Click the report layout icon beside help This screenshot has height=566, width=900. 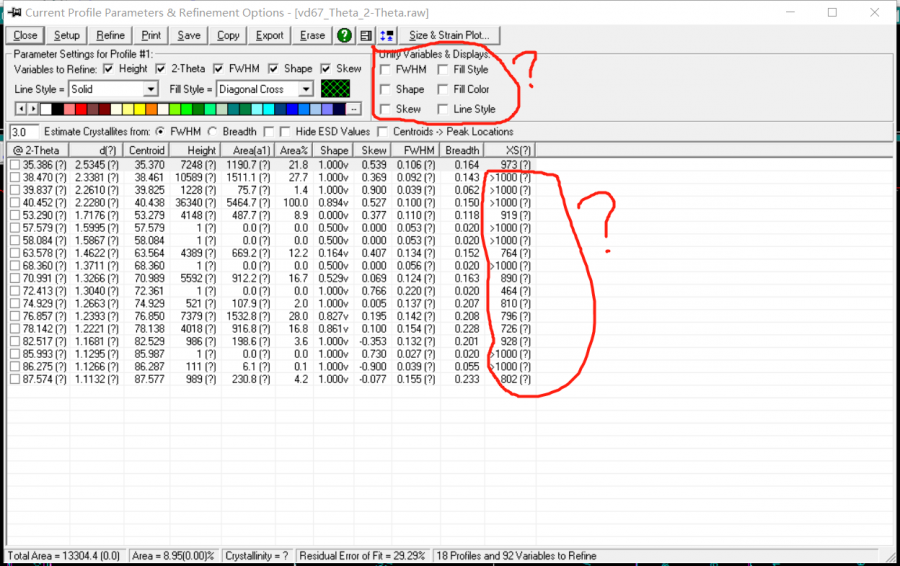point(366,35)
